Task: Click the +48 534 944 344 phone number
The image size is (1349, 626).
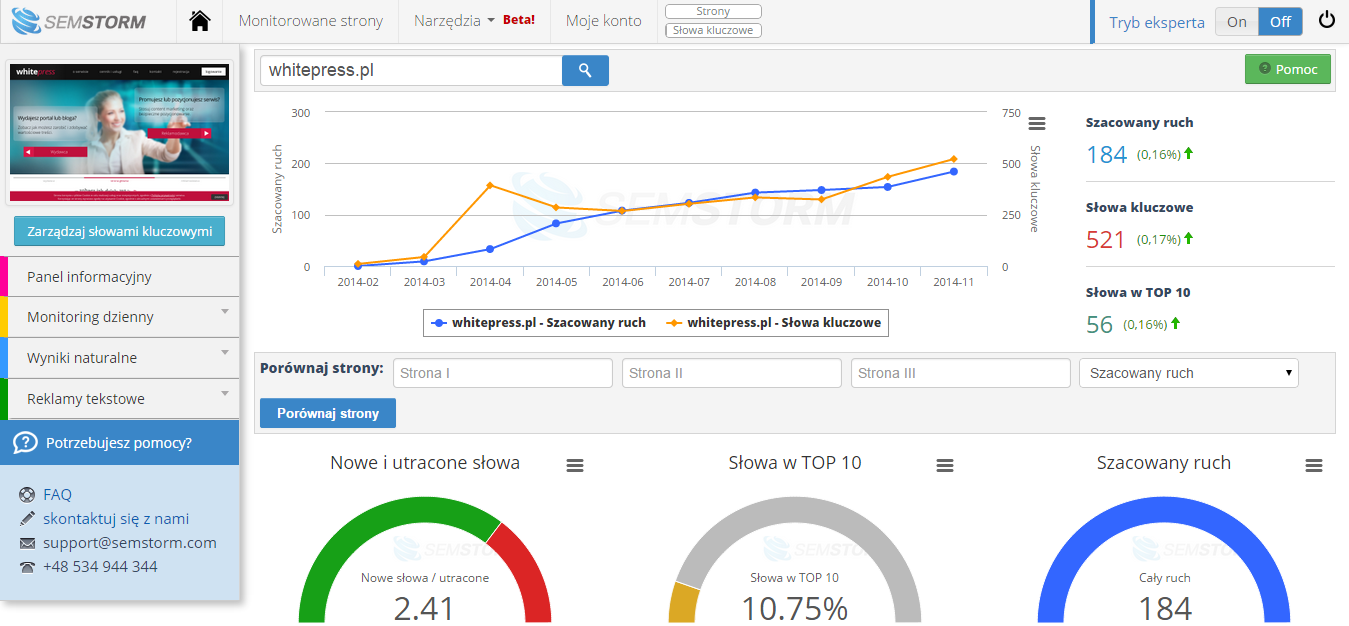Action: (x=100, y=567)
